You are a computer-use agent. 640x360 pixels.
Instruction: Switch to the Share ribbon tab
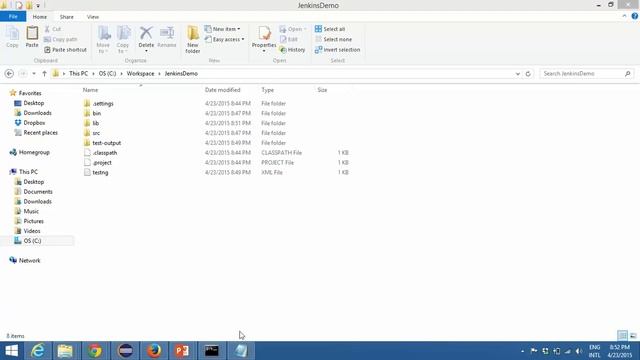(x=67, y=17)
